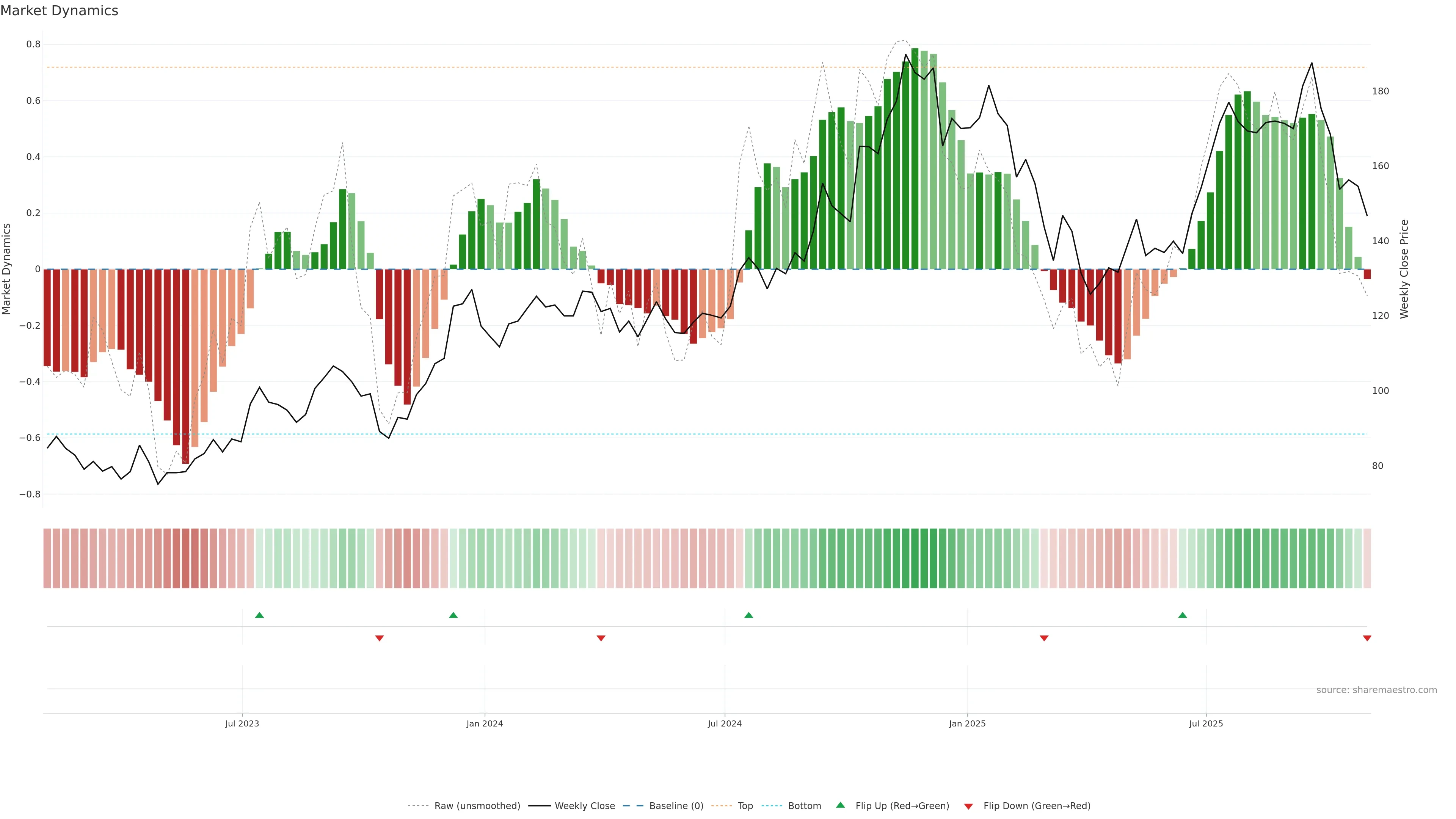Viewport: 1456px width, 819px height.
Task: Click the Market Dynamics chart title
Action: (x=60, y=11)
